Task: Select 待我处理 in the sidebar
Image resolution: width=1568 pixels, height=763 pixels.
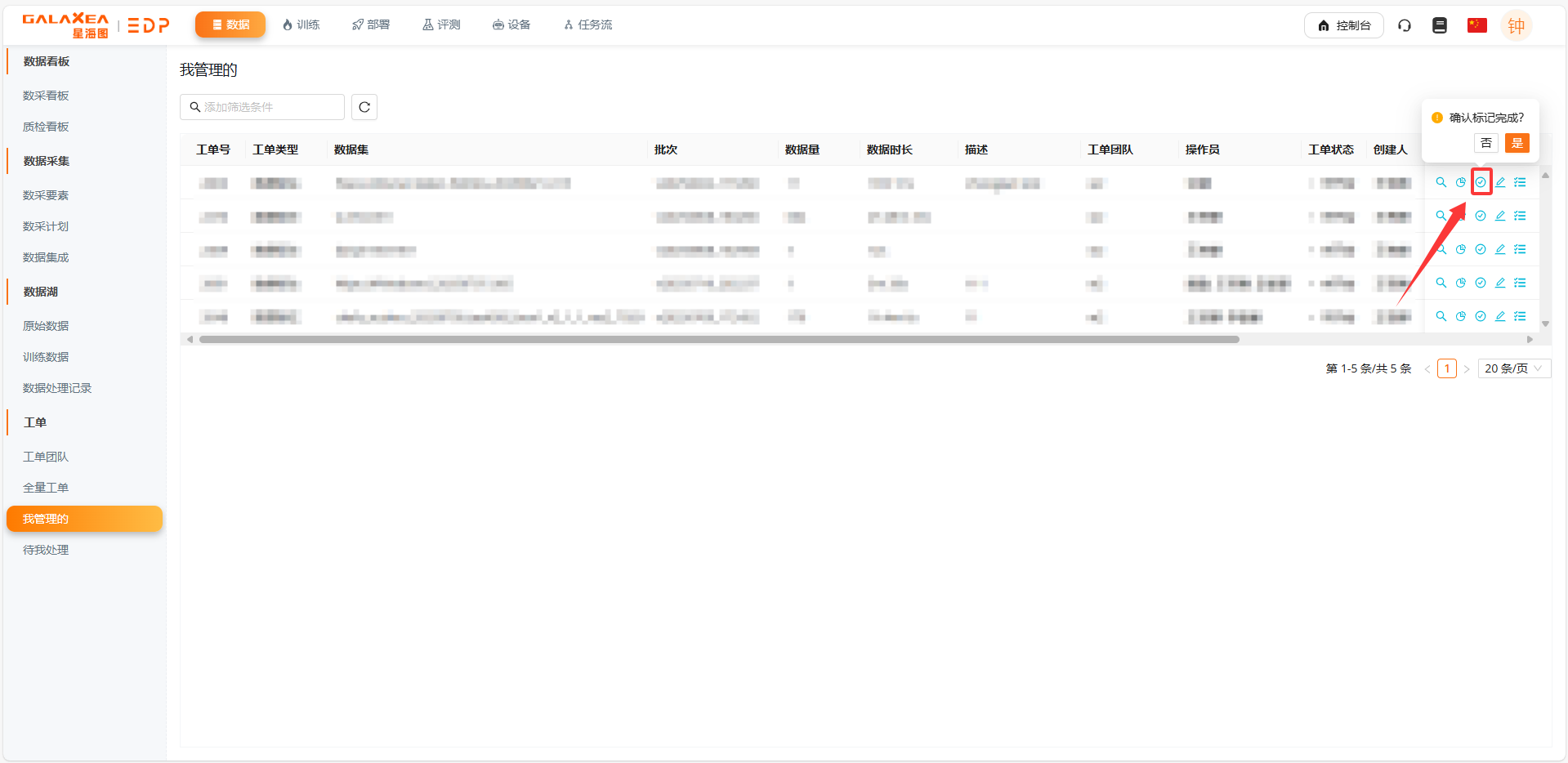Action: (46, 550)
